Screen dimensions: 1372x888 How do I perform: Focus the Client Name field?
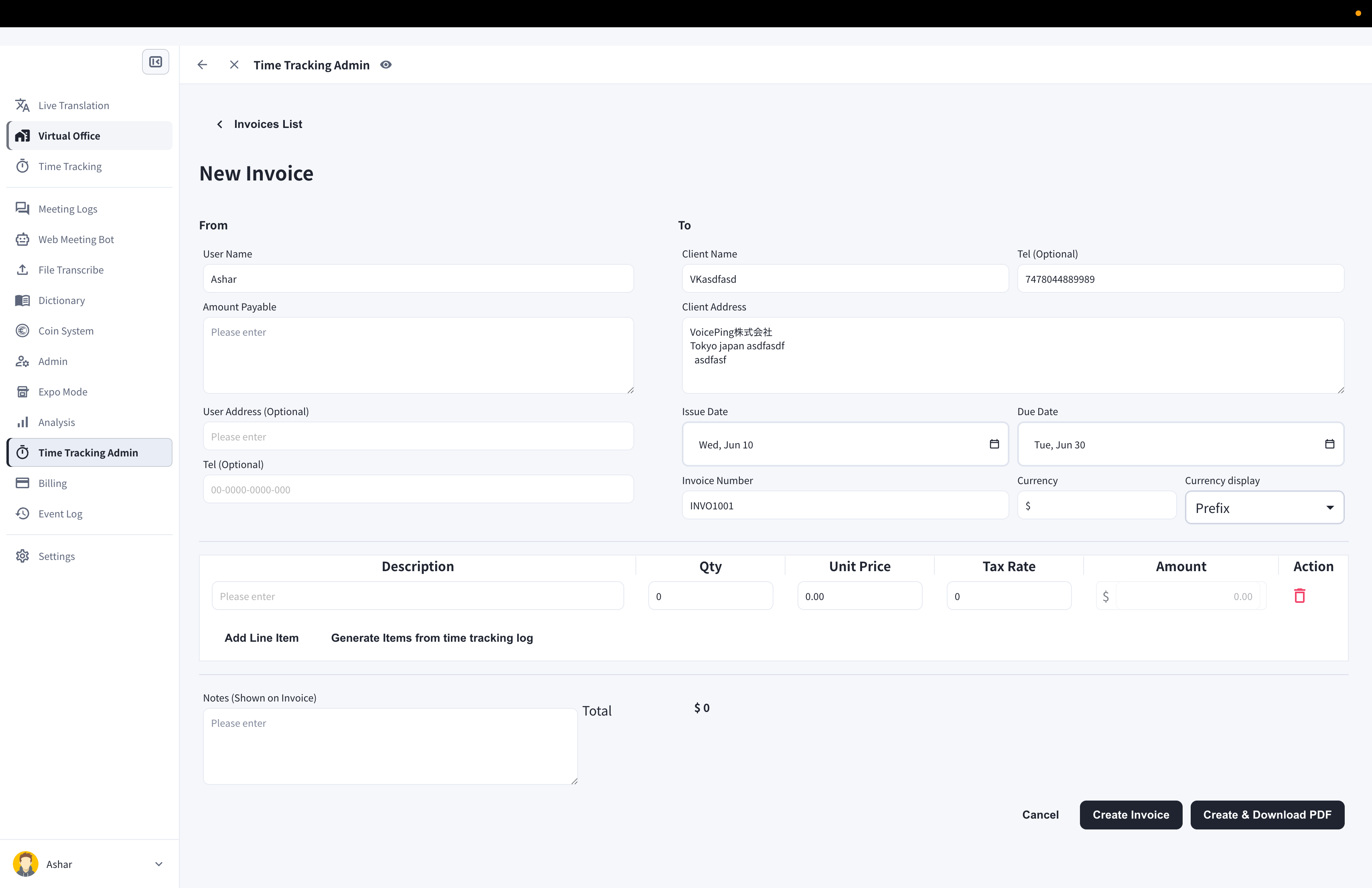coord(845,279)
